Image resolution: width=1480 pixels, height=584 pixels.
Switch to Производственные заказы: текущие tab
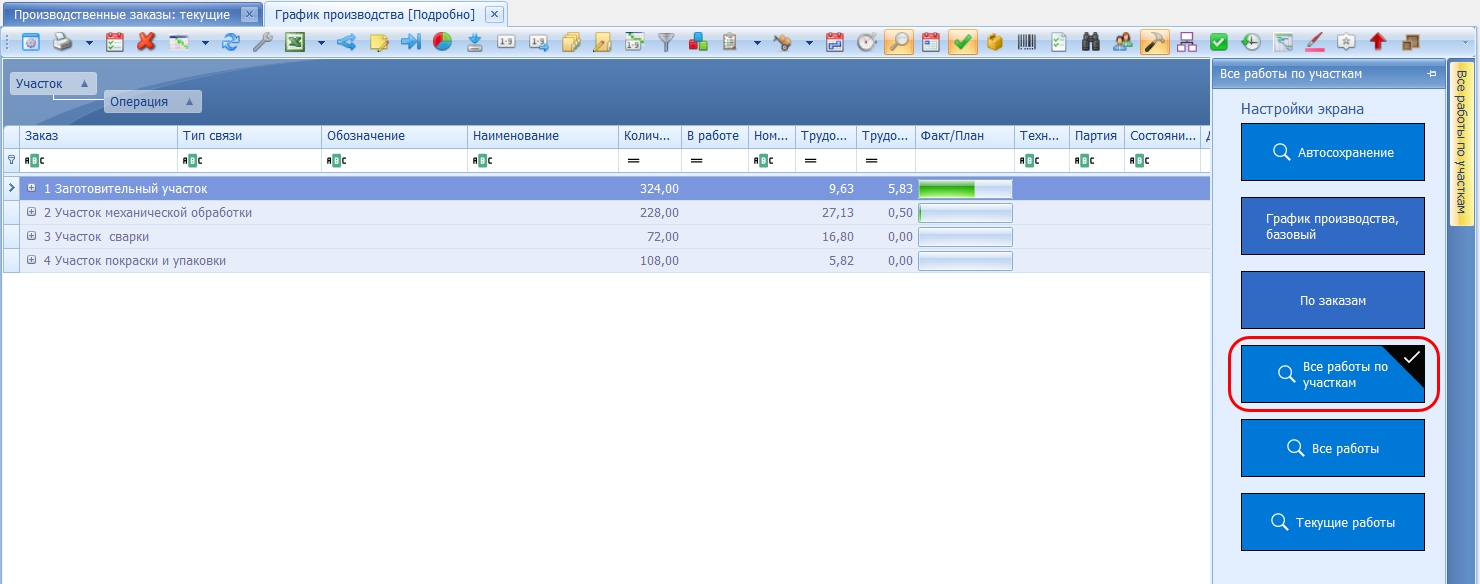pyautogui.click(x=122, y=15)
